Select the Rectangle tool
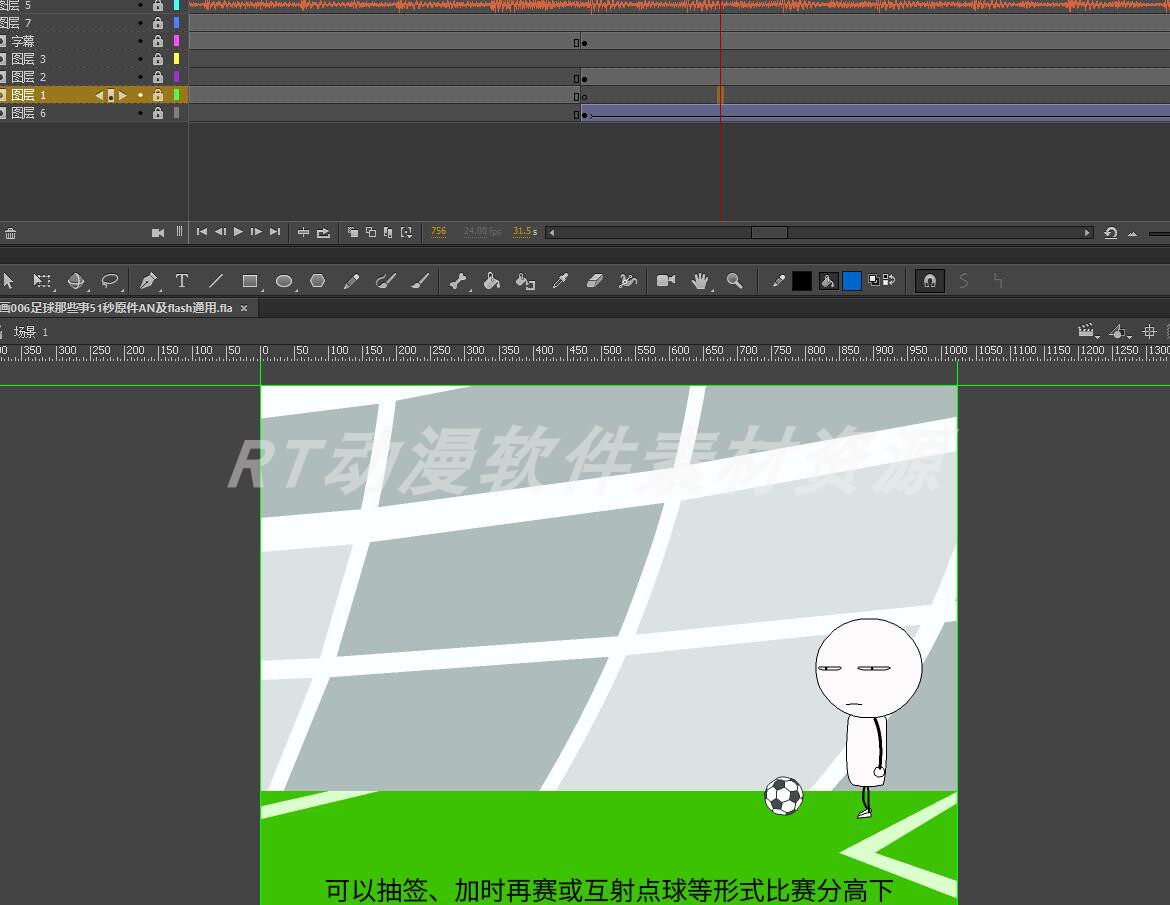The width and height of the screenshot is (1170, 905). [x=250, y=281]
